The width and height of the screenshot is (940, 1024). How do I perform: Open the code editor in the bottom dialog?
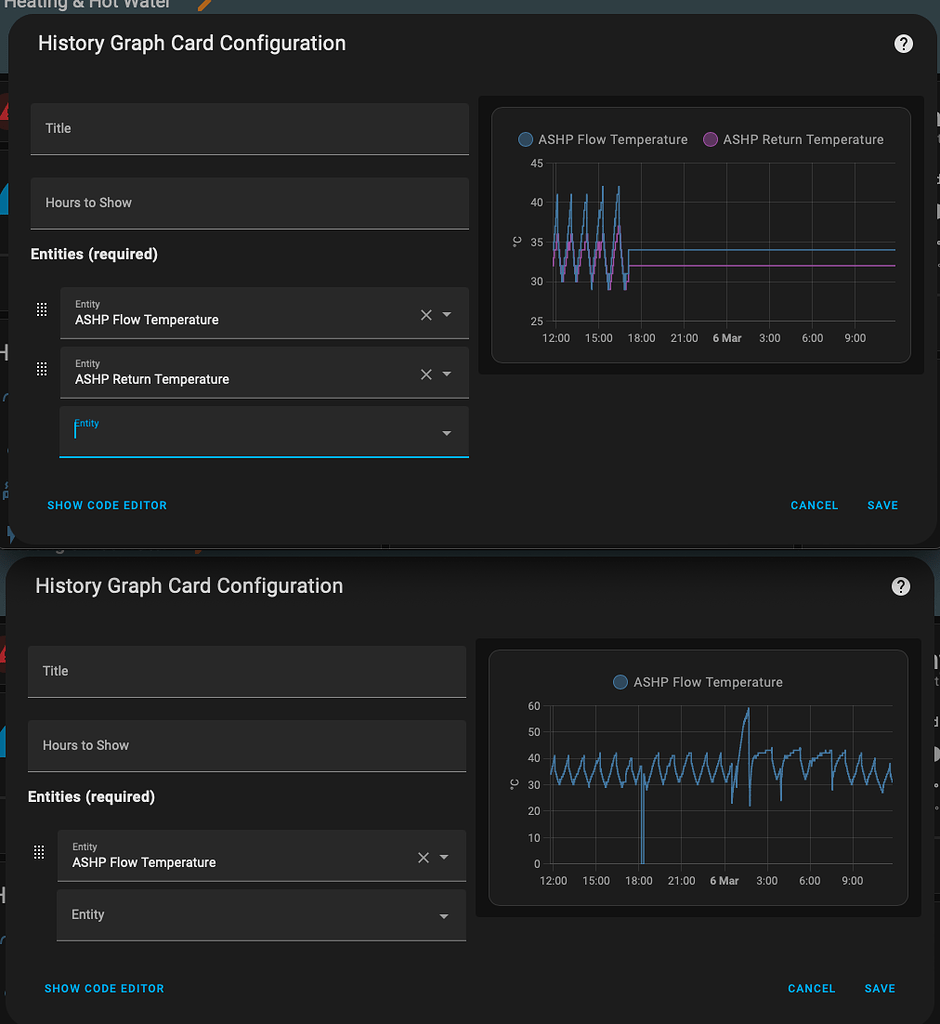pyautogui.click(x=104, y=988)
